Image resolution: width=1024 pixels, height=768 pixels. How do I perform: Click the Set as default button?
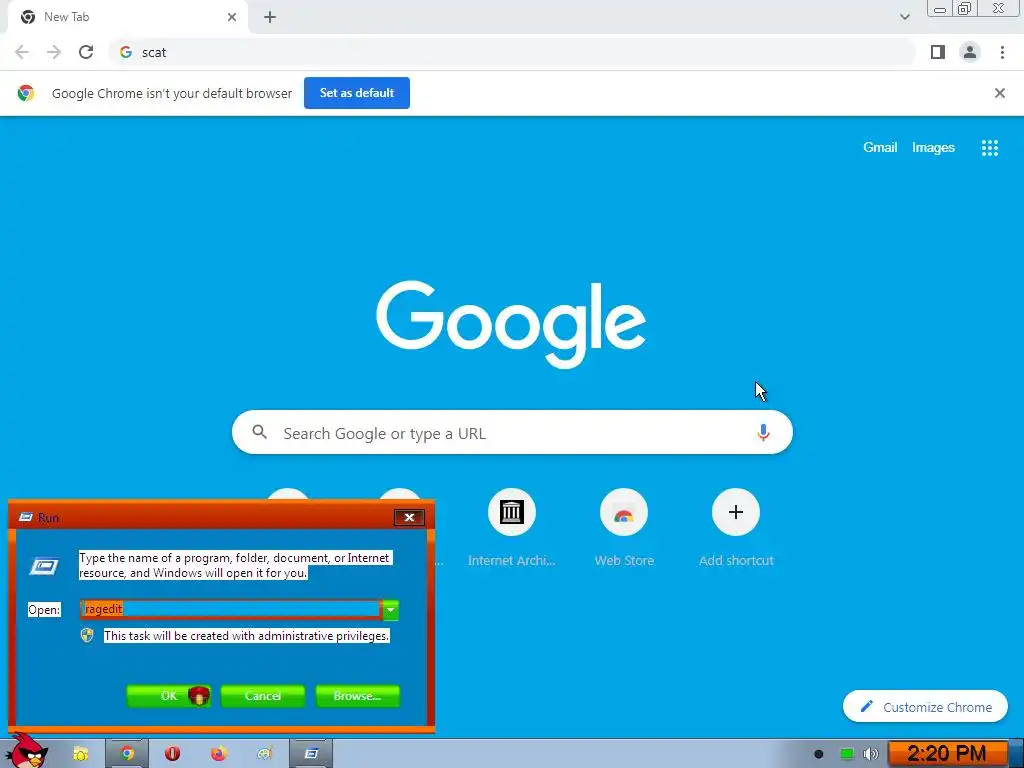[x=357, y=93]
